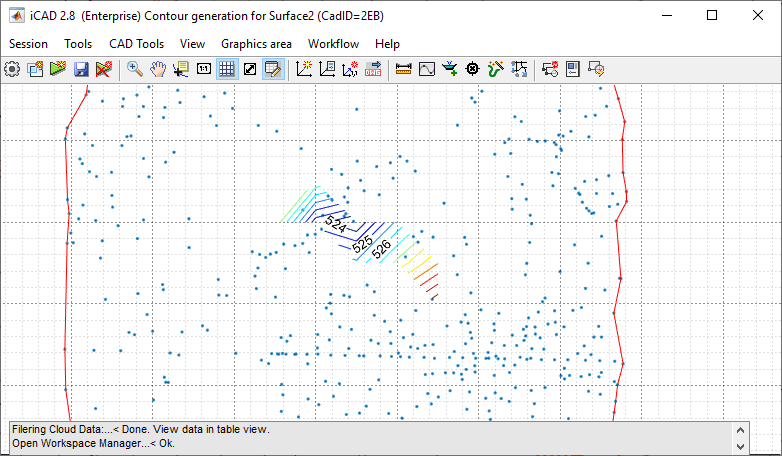This screenshot has height=456, width=782.
Task: Select the zoom magnifier tool
Action: (135, 69)
